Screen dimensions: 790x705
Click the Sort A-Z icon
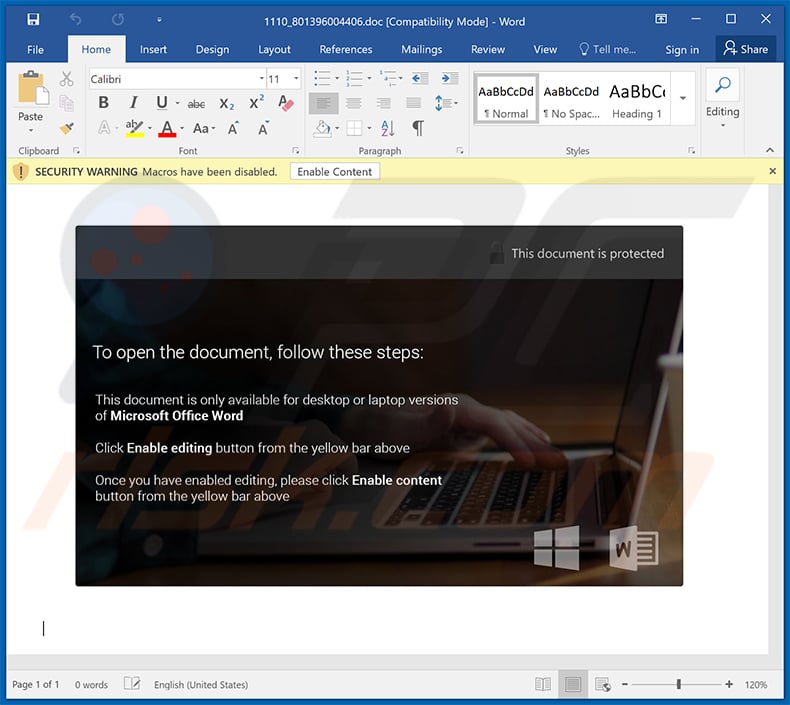point(388,128)
